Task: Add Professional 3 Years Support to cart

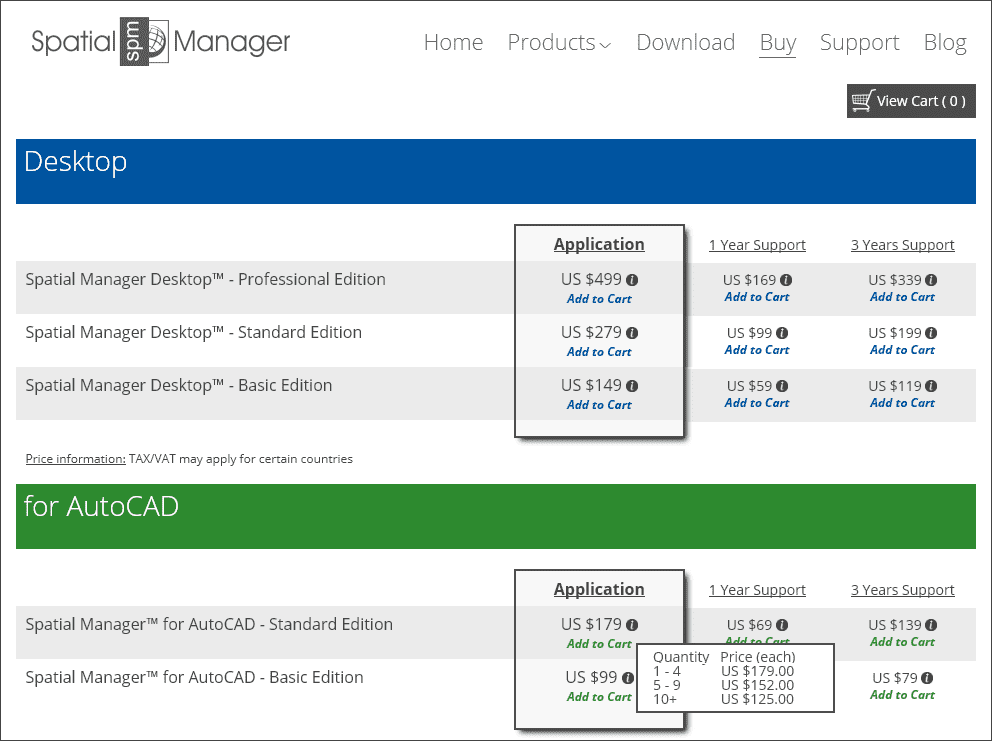Action: click(x=902, y=297)
